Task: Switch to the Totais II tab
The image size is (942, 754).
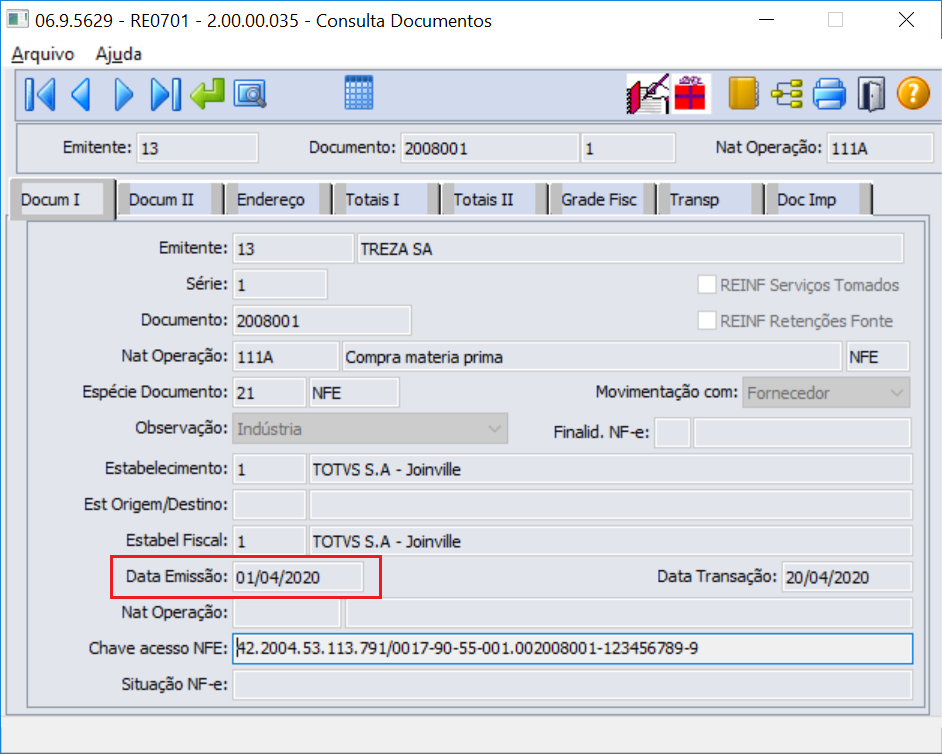Action: click(494, 199)
